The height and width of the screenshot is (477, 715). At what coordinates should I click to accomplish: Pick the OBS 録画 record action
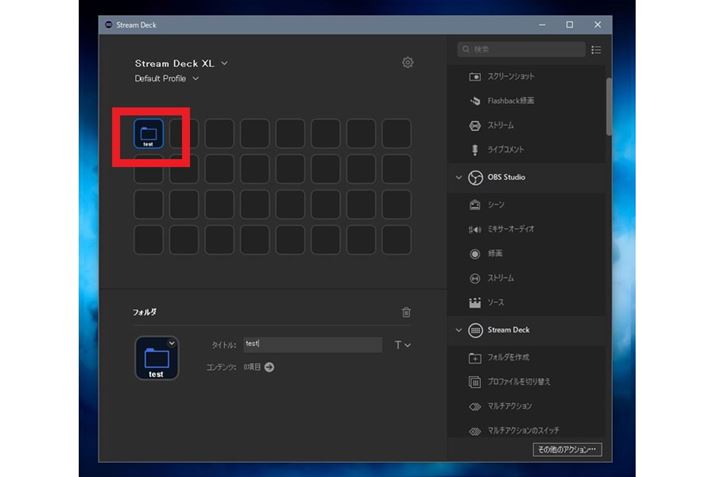tap(496, 254)
